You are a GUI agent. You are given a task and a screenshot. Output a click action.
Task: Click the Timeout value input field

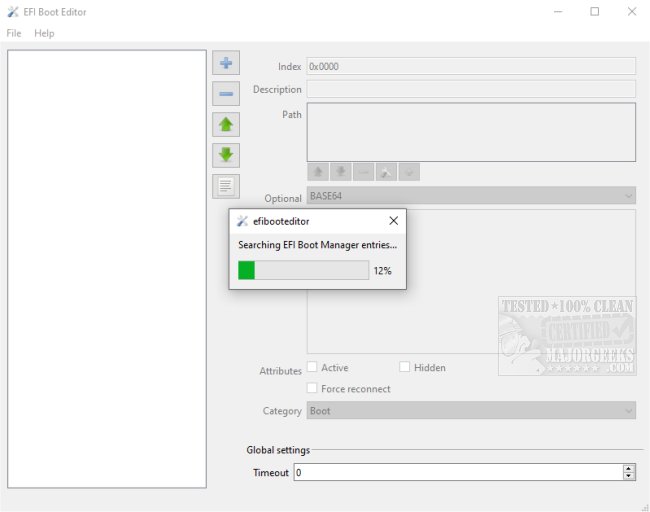pos(457,472)
